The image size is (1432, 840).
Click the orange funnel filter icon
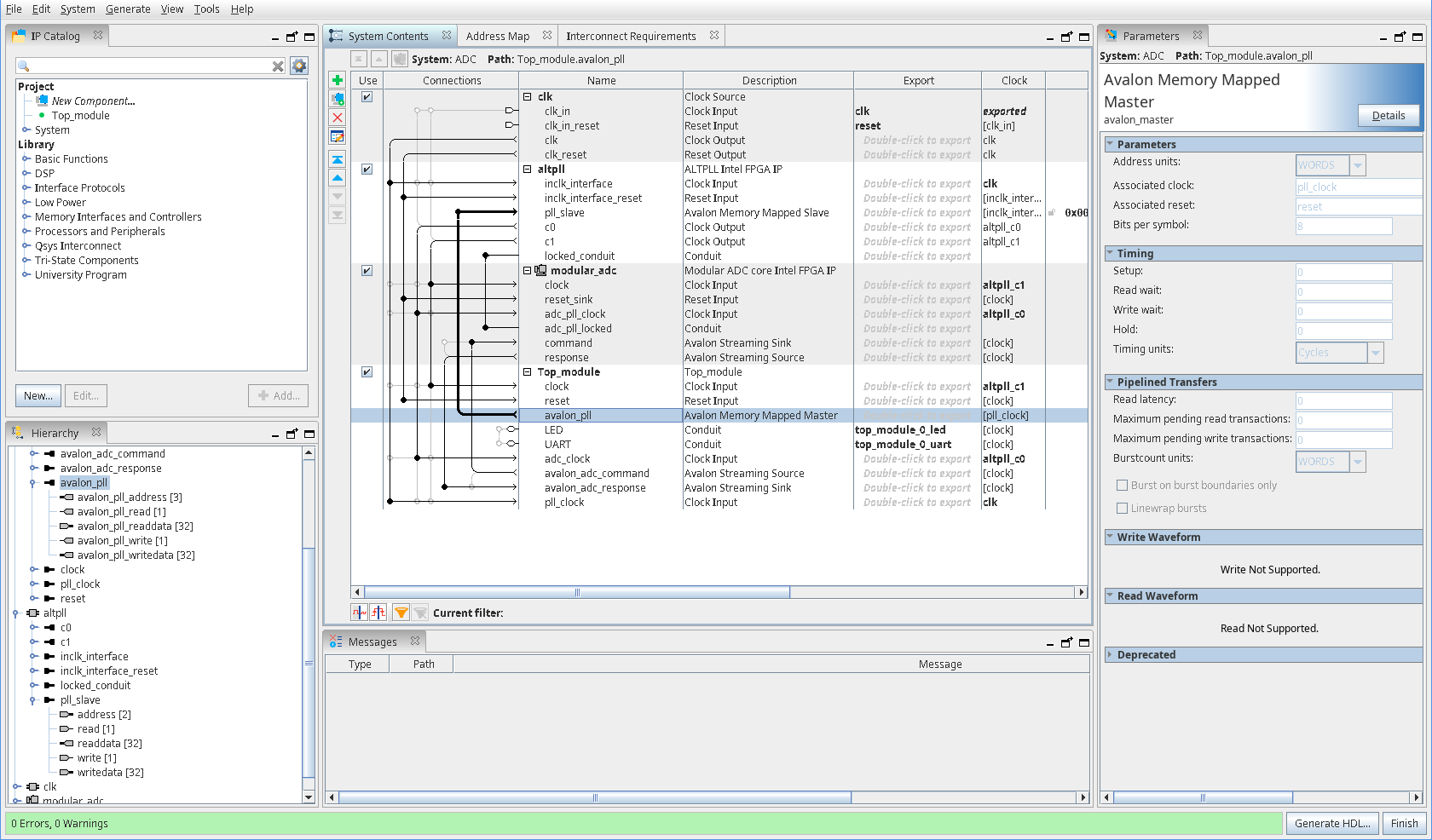click(401, 613)
